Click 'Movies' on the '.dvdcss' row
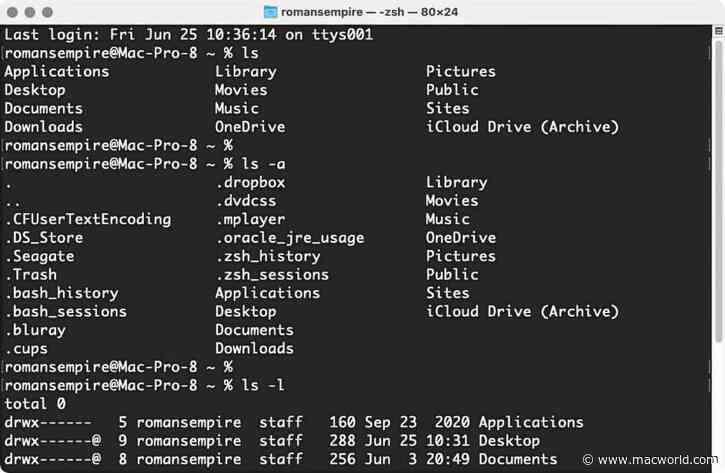725x473 pixels. [x=452, y=201]
